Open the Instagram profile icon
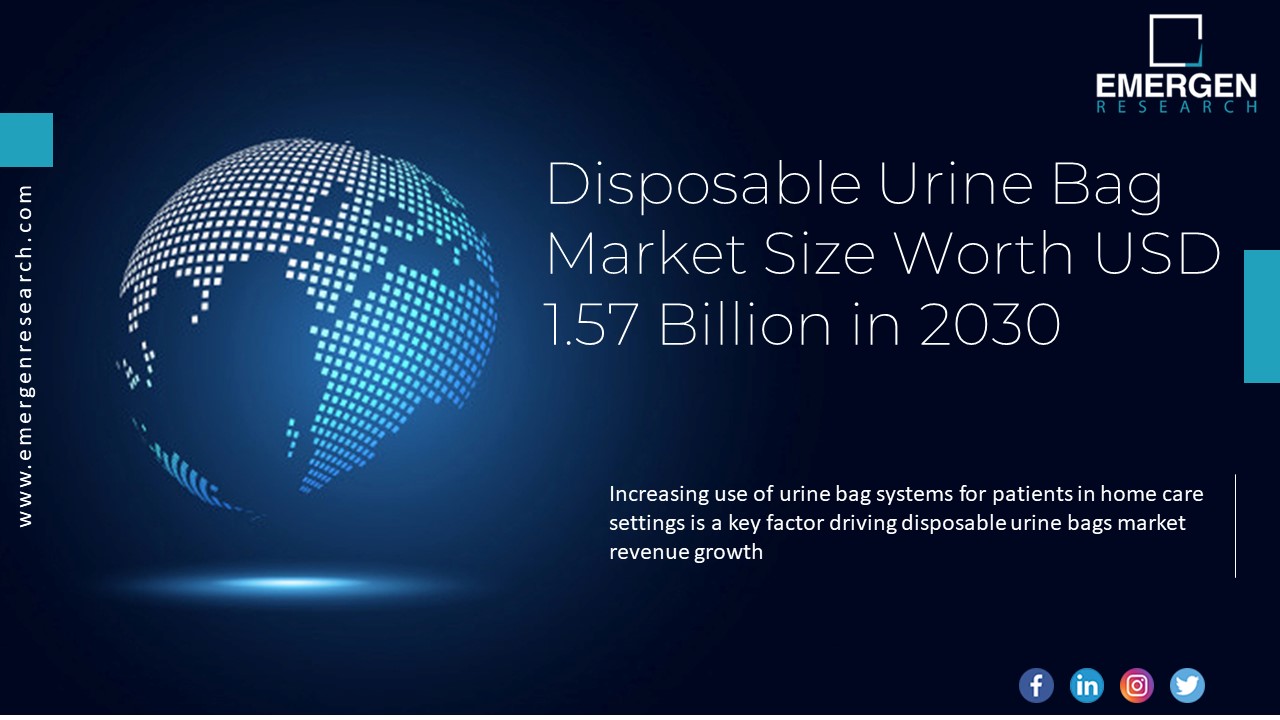 [x=1136, y=685]
